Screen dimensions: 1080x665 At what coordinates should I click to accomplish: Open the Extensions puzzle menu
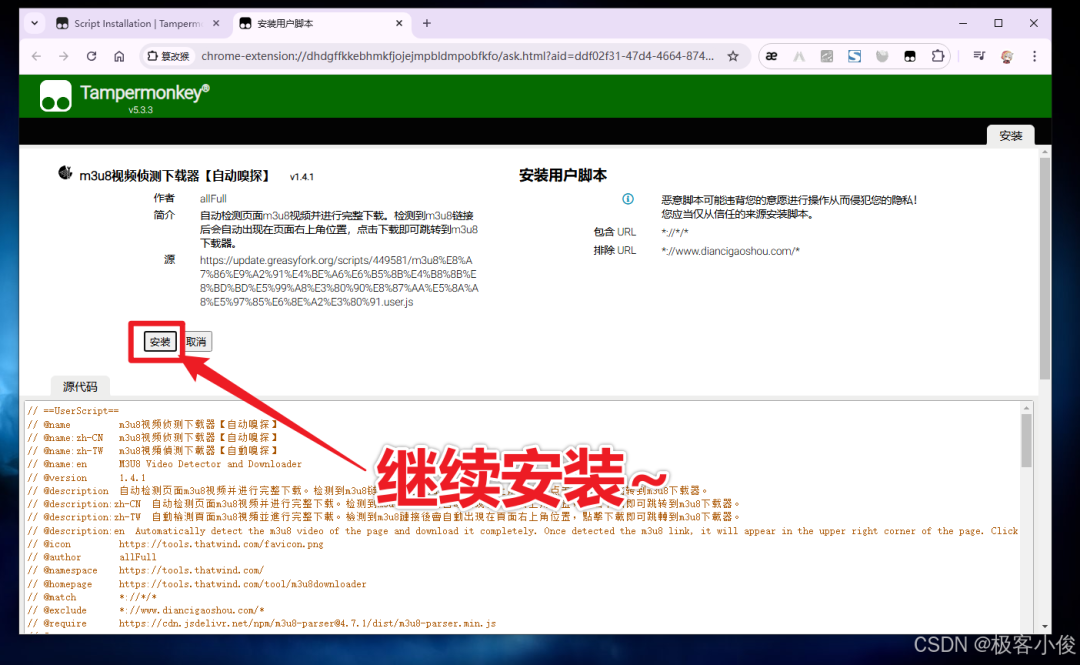(937, 57)
